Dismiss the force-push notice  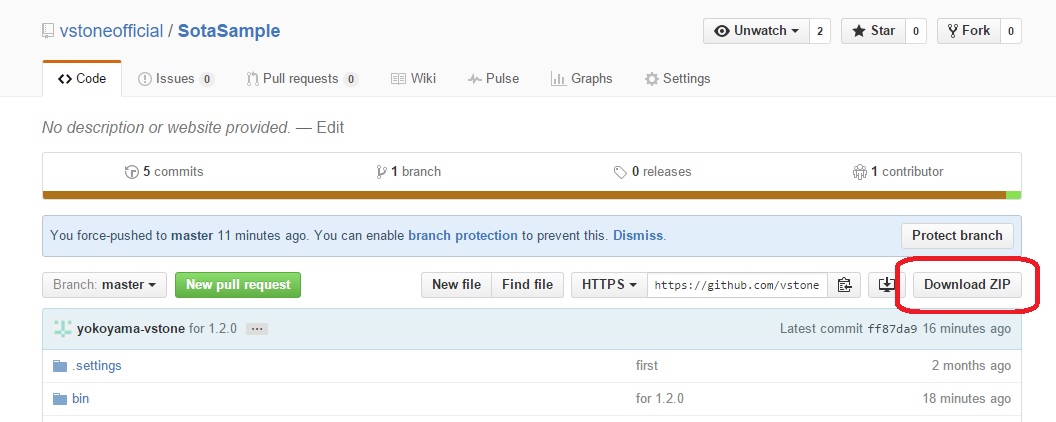(x=638, y=236)
